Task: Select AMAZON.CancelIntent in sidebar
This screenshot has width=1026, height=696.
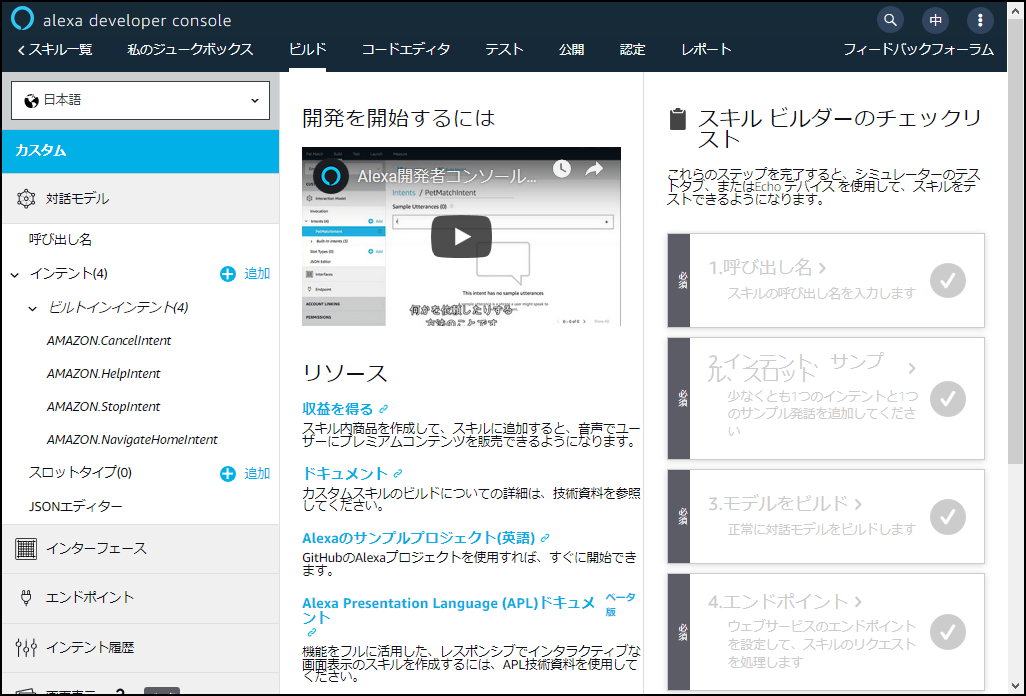Action: pyautogui.click(x=109, y=341)
